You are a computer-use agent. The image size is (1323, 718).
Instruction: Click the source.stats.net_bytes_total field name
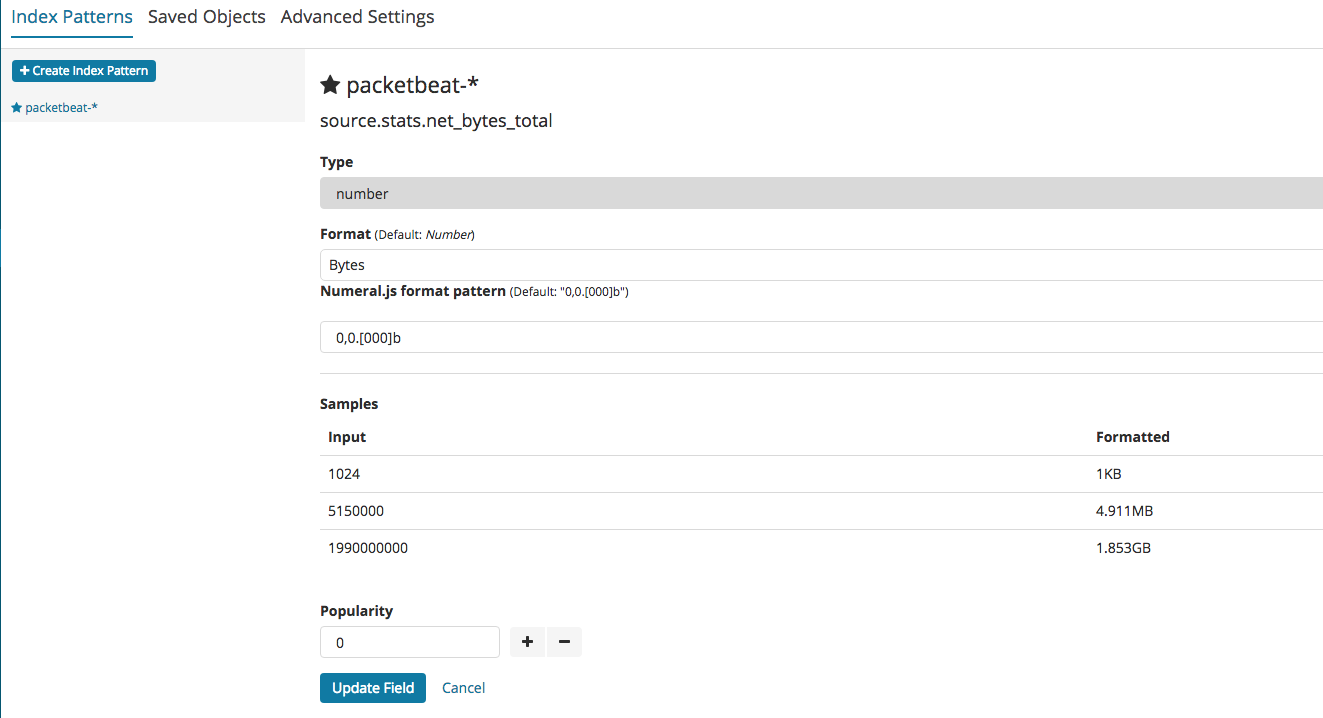coord(436,121)
